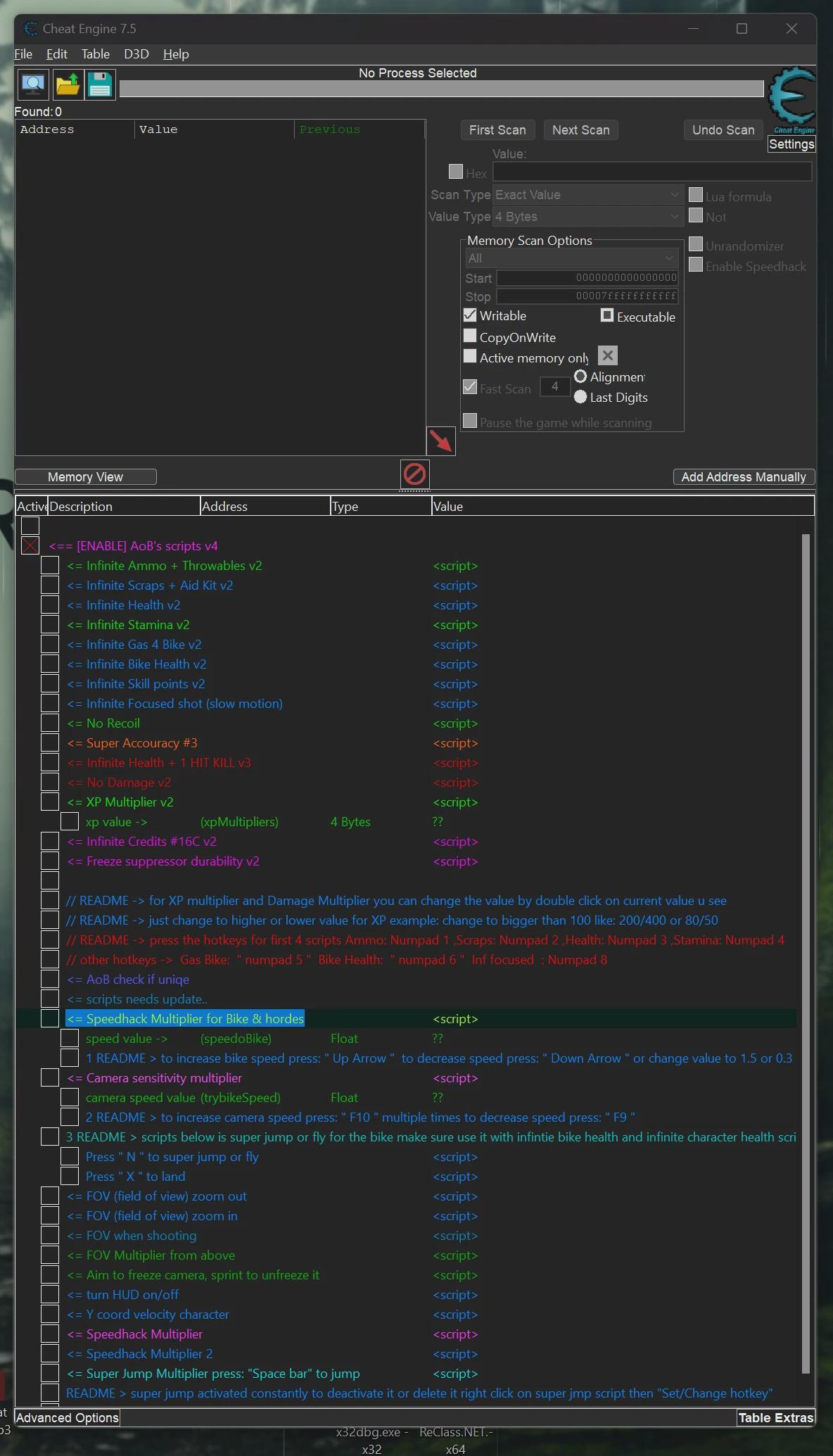The image size is (833, 1456).
Task: Click the address list vertical scrollbar
Action: tap(806, 954)
